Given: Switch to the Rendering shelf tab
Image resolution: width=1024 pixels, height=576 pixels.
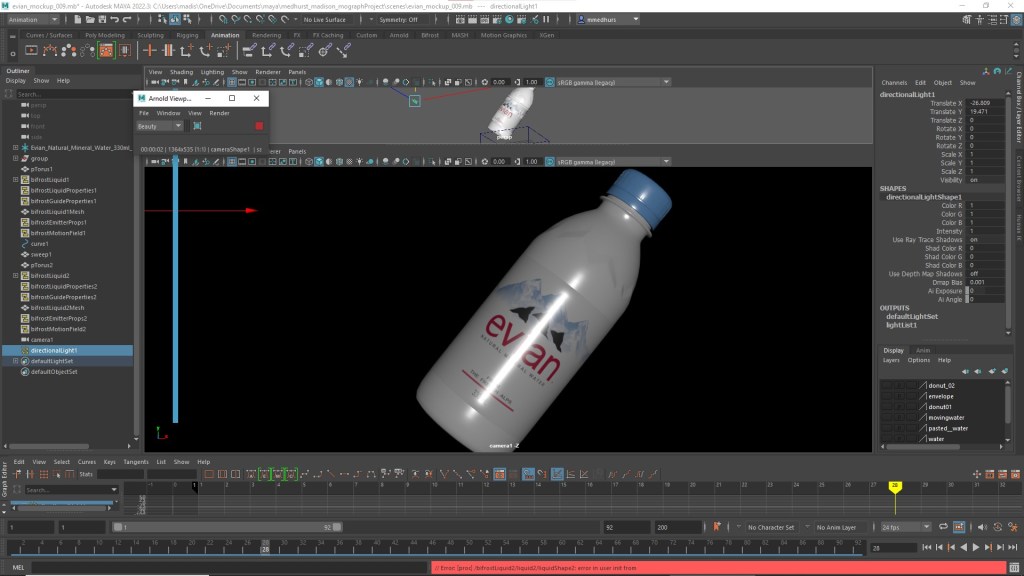Looking at the screenshot, I should click(x=266, y=35).
